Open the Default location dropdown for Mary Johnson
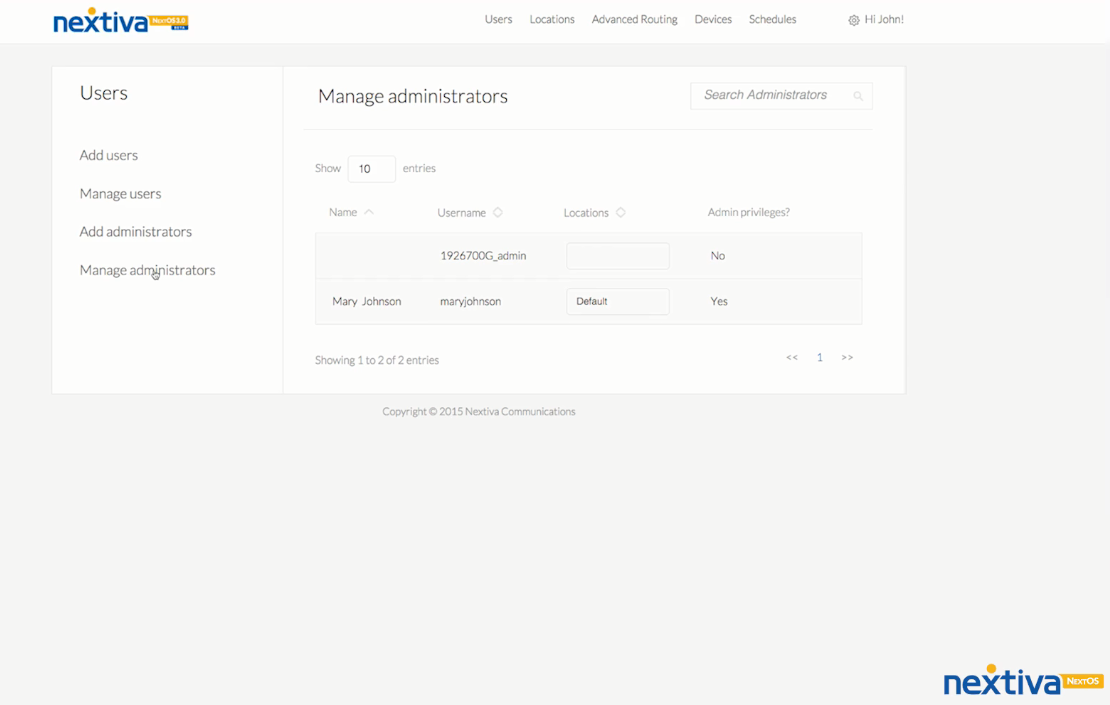 click(617, 301)
